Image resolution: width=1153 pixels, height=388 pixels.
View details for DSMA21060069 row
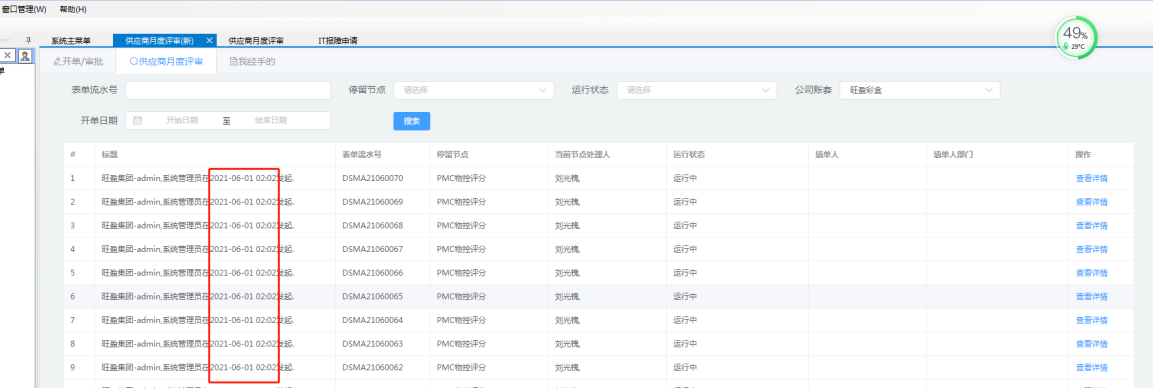coord(1091,202)
